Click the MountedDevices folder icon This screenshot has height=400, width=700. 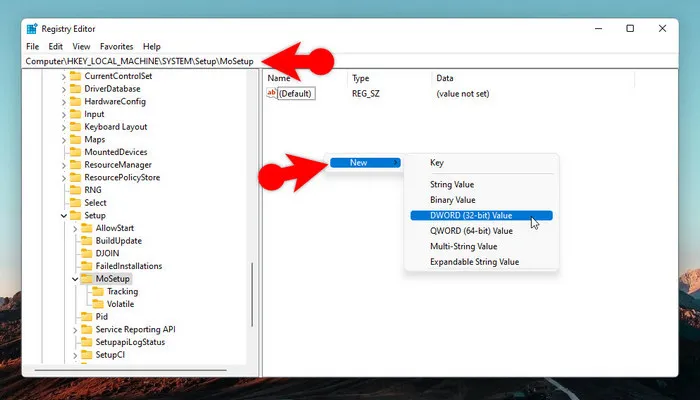point(73,152)
